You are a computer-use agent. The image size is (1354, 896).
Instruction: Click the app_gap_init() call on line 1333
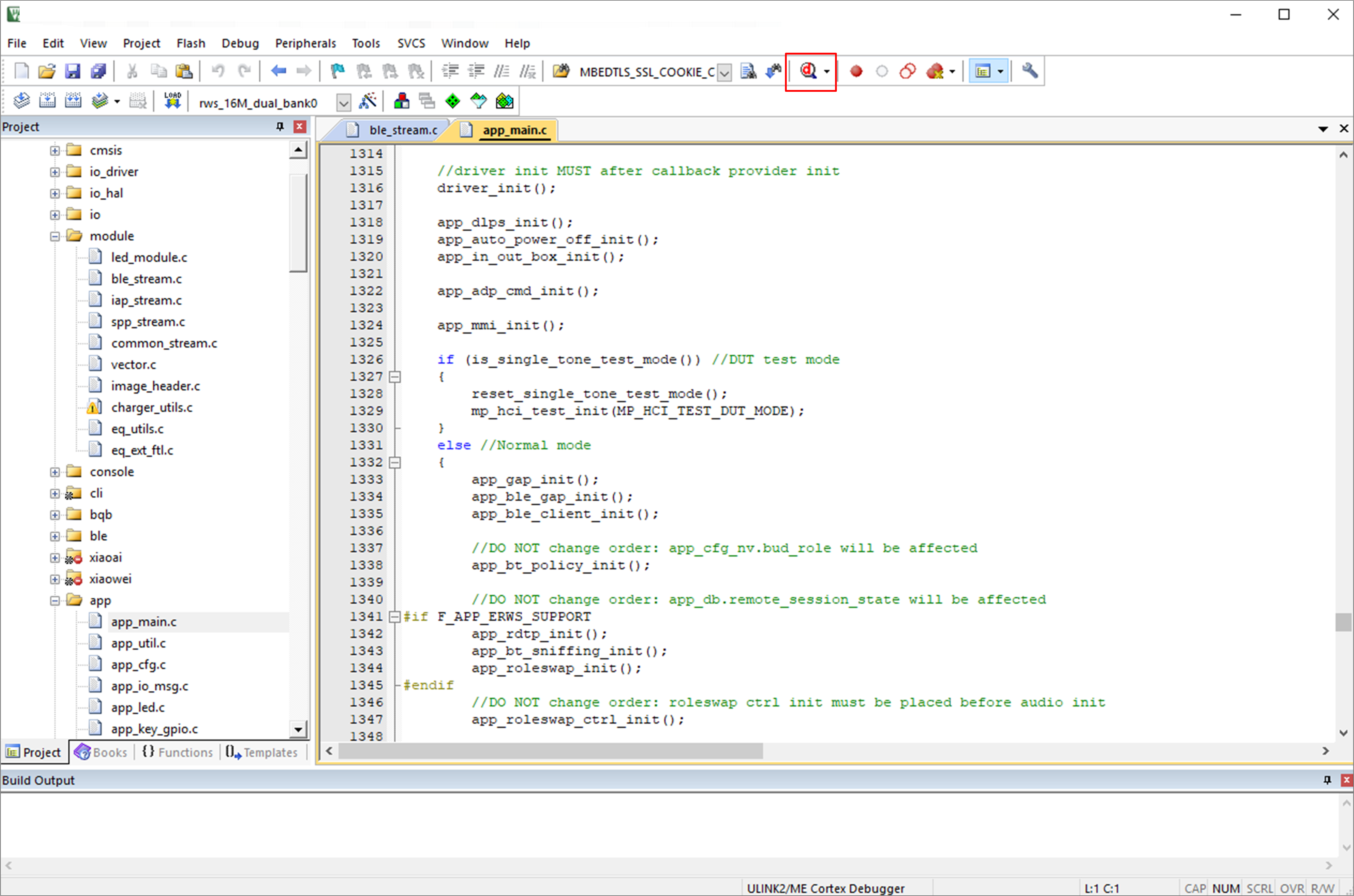coord(535,479)
